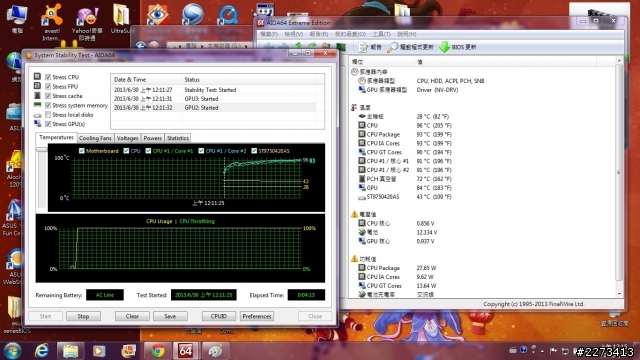Click the green BIOS update arrow icon
The image size is (640, 360).
coord(444,47)
